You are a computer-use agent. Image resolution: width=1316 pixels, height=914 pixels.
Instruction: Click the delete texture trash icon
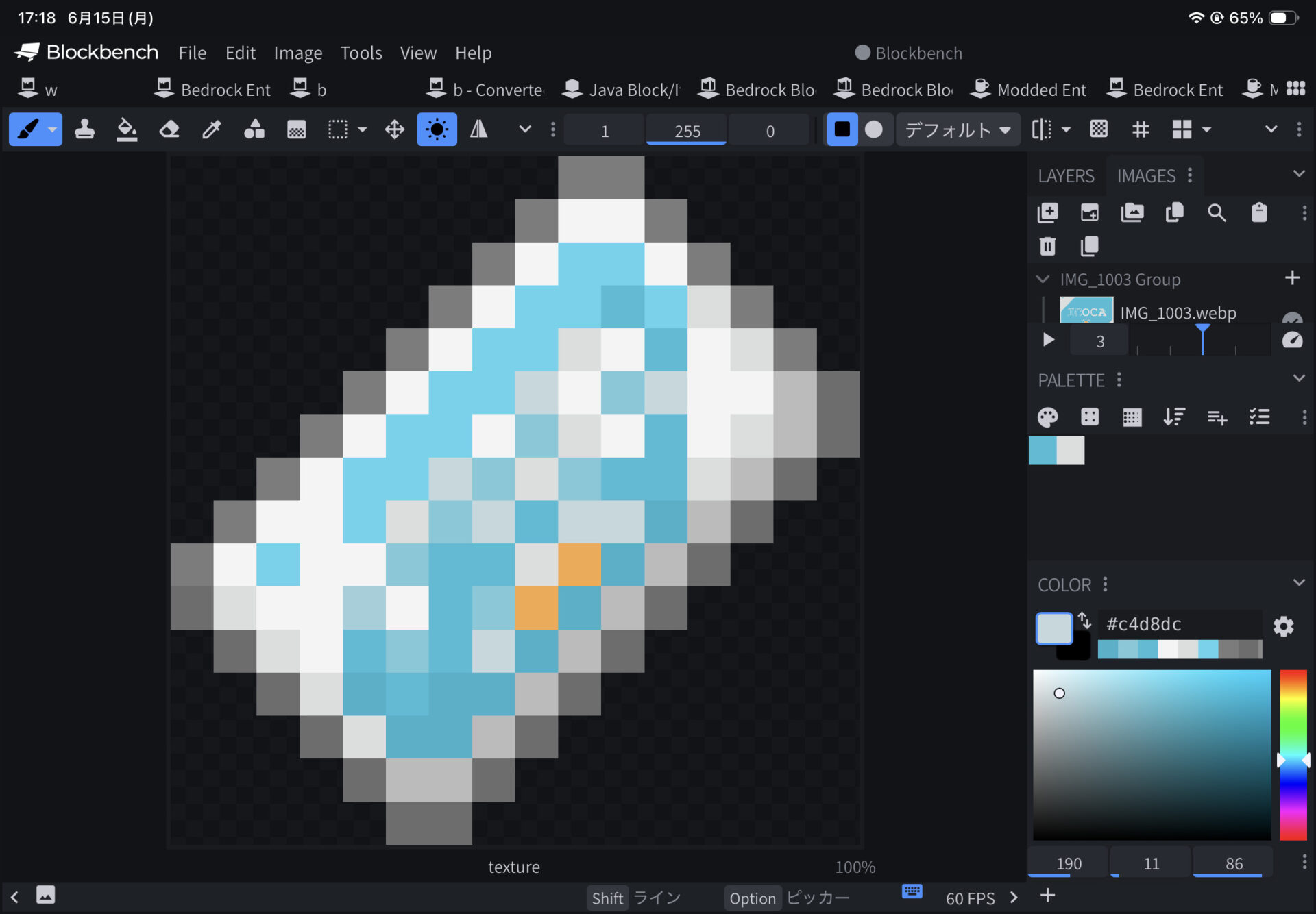pos(1047,246)
